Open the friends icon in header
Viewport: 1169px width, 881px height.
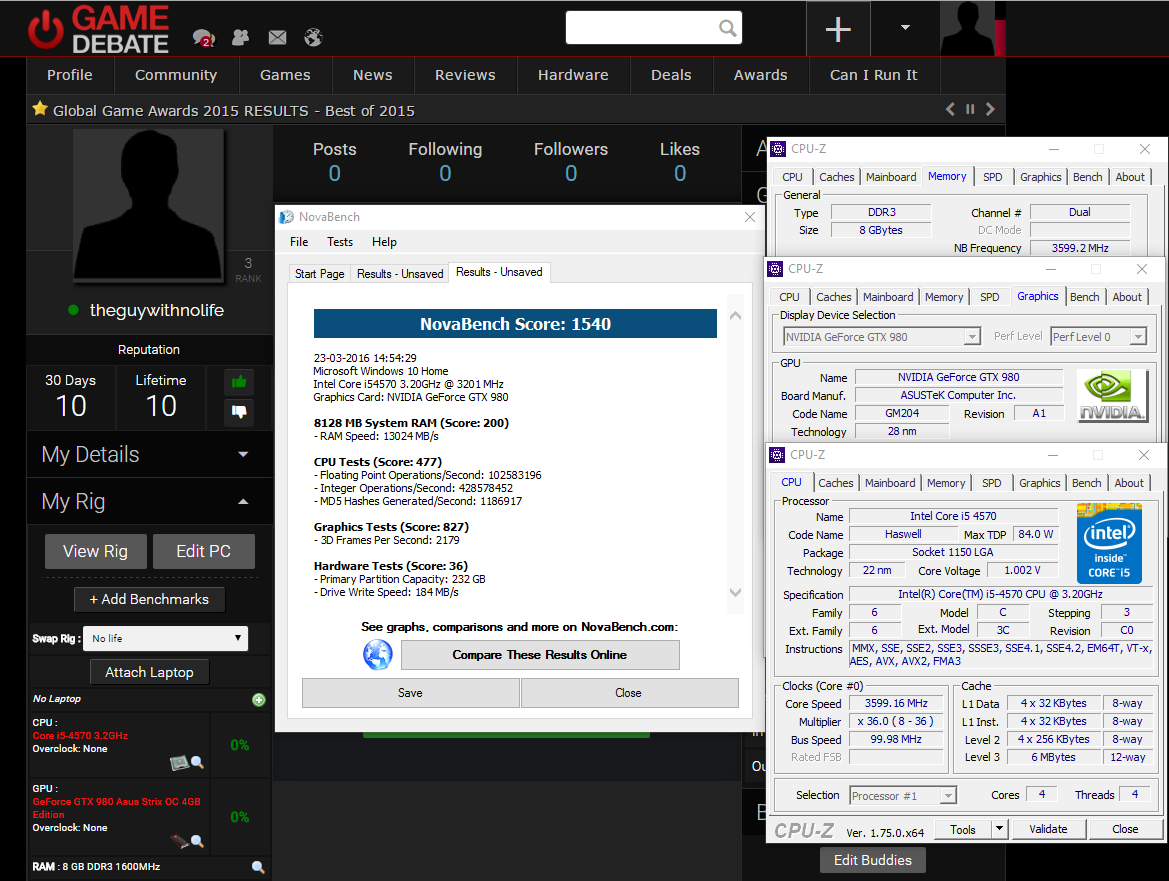pos(240,37)
